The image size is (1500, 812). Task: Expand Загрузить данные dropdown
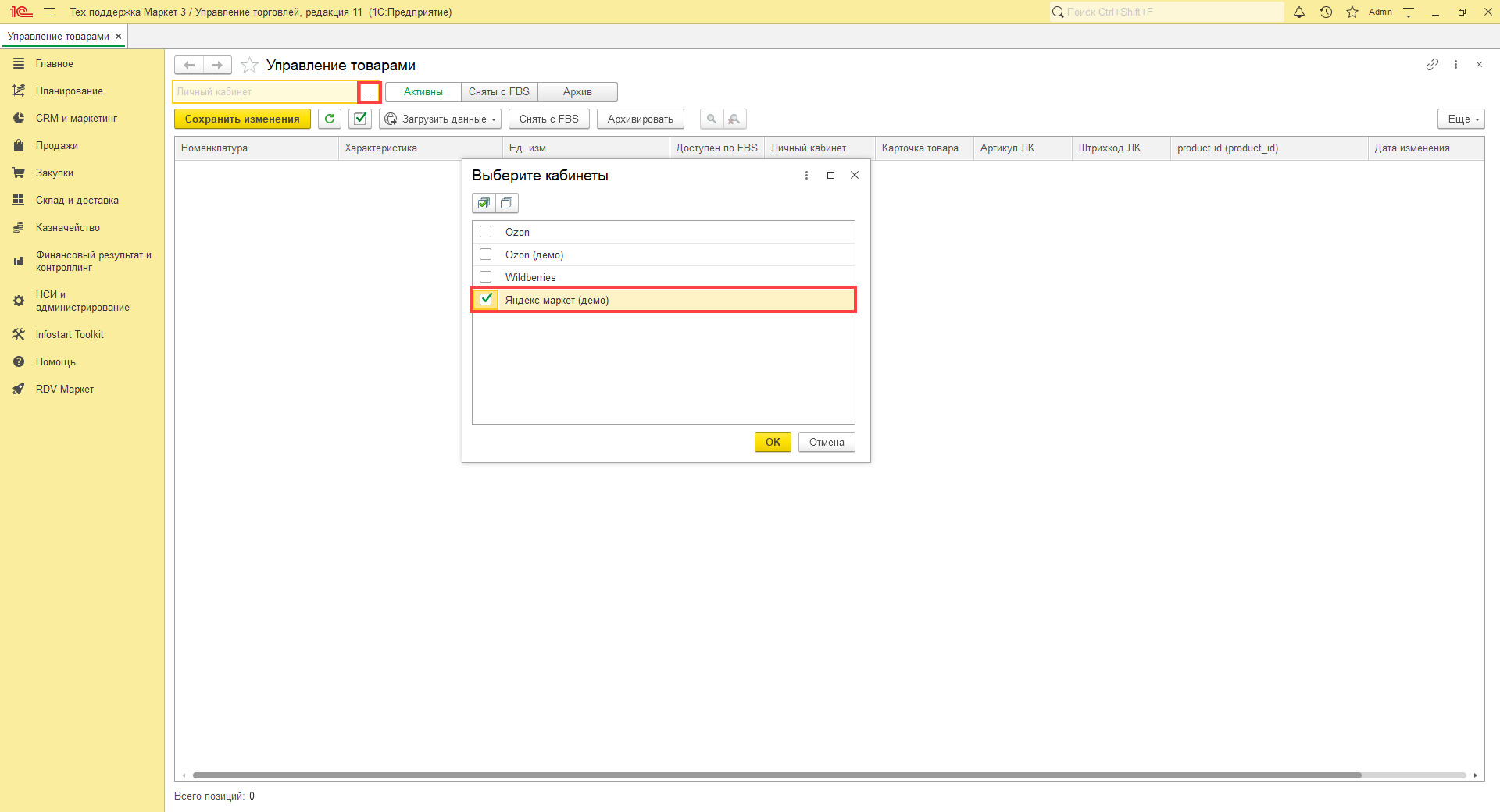point(441,119)
